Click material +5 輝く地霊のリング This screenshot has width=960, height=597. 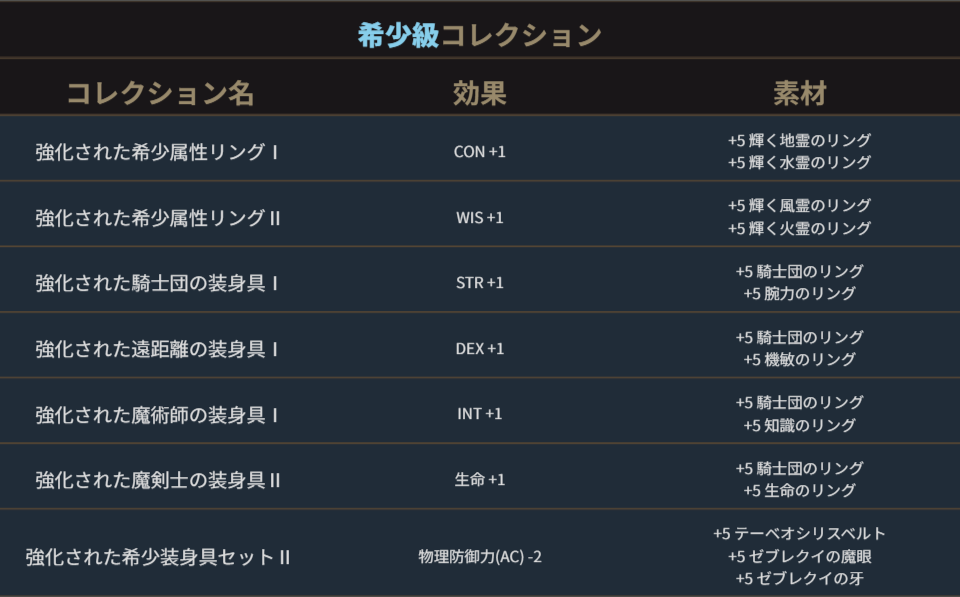pos(799,141)
